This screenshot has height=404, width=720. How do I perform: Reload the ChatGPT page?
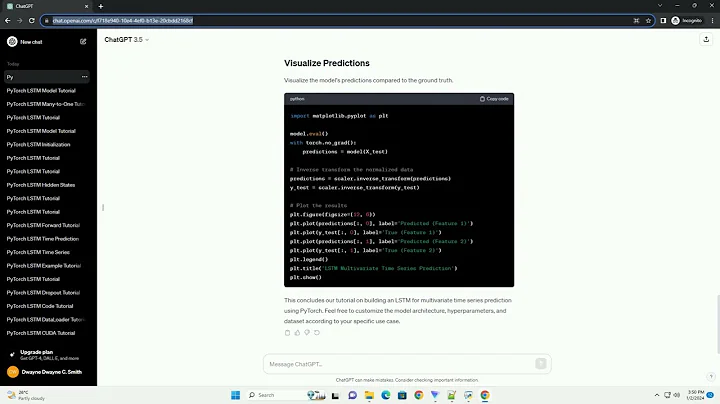[x=32, y=21]
